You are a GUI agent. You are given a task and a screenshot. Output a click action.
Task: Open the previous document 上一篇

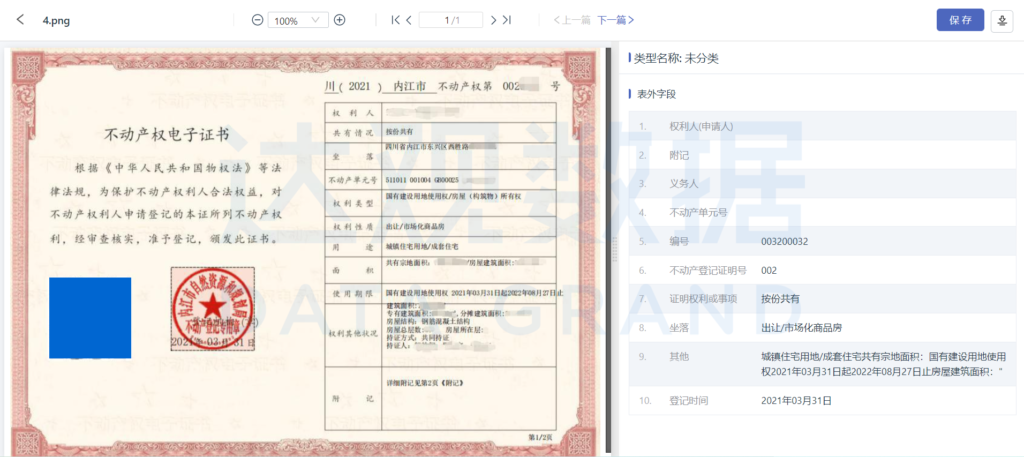click(x=572, y=20)
